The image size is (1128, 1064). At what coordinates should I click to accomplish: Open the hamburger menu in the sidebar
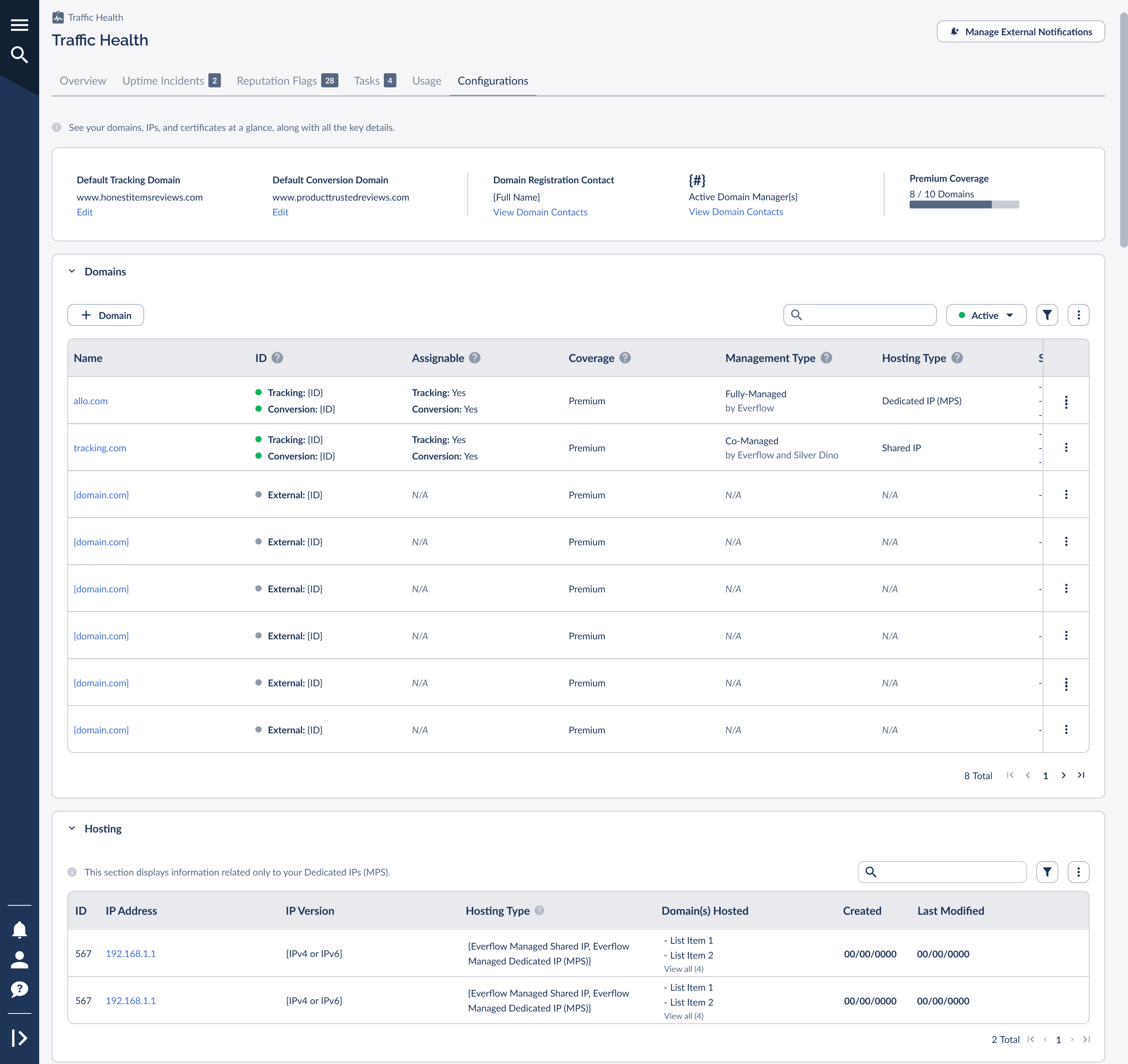pos(19,25)
